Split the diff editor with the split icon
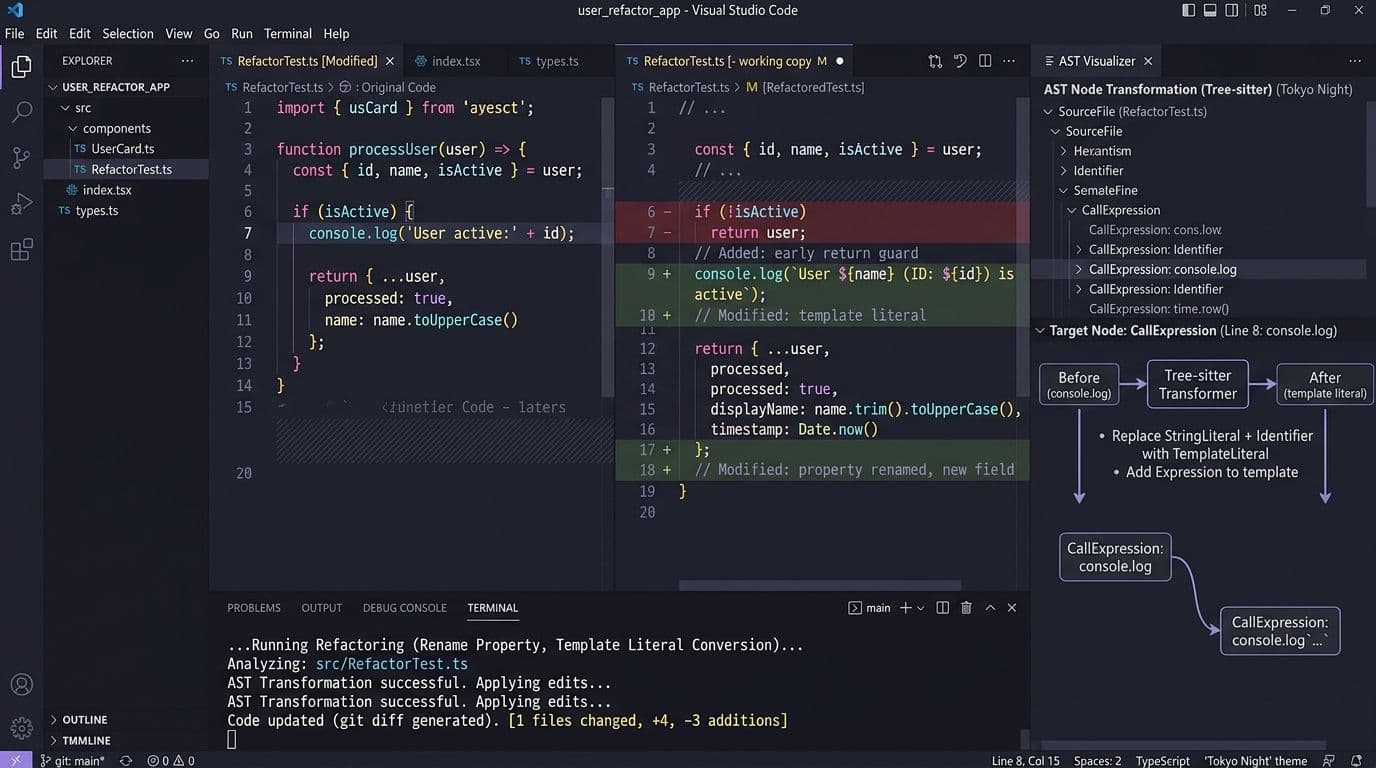This screenshot has height=768, width=1376. (x=985, y=61)
